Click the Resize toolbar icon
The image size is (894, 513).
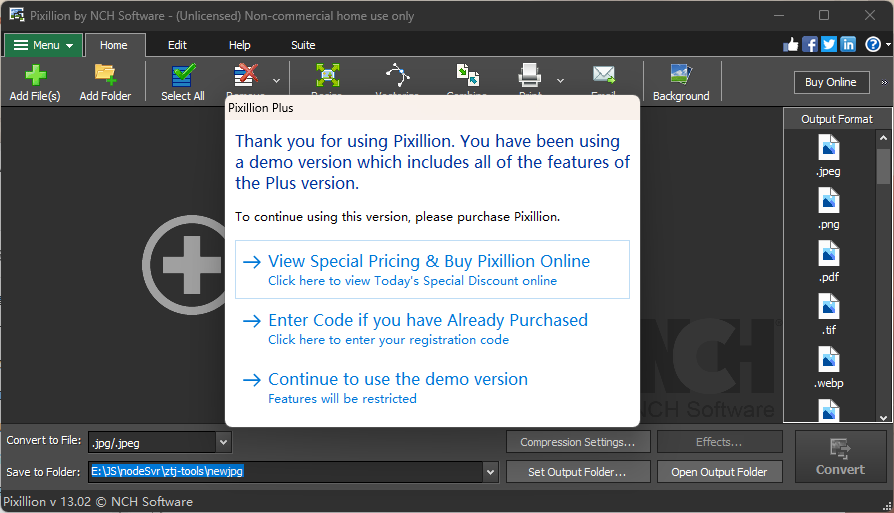click(328, 75)
